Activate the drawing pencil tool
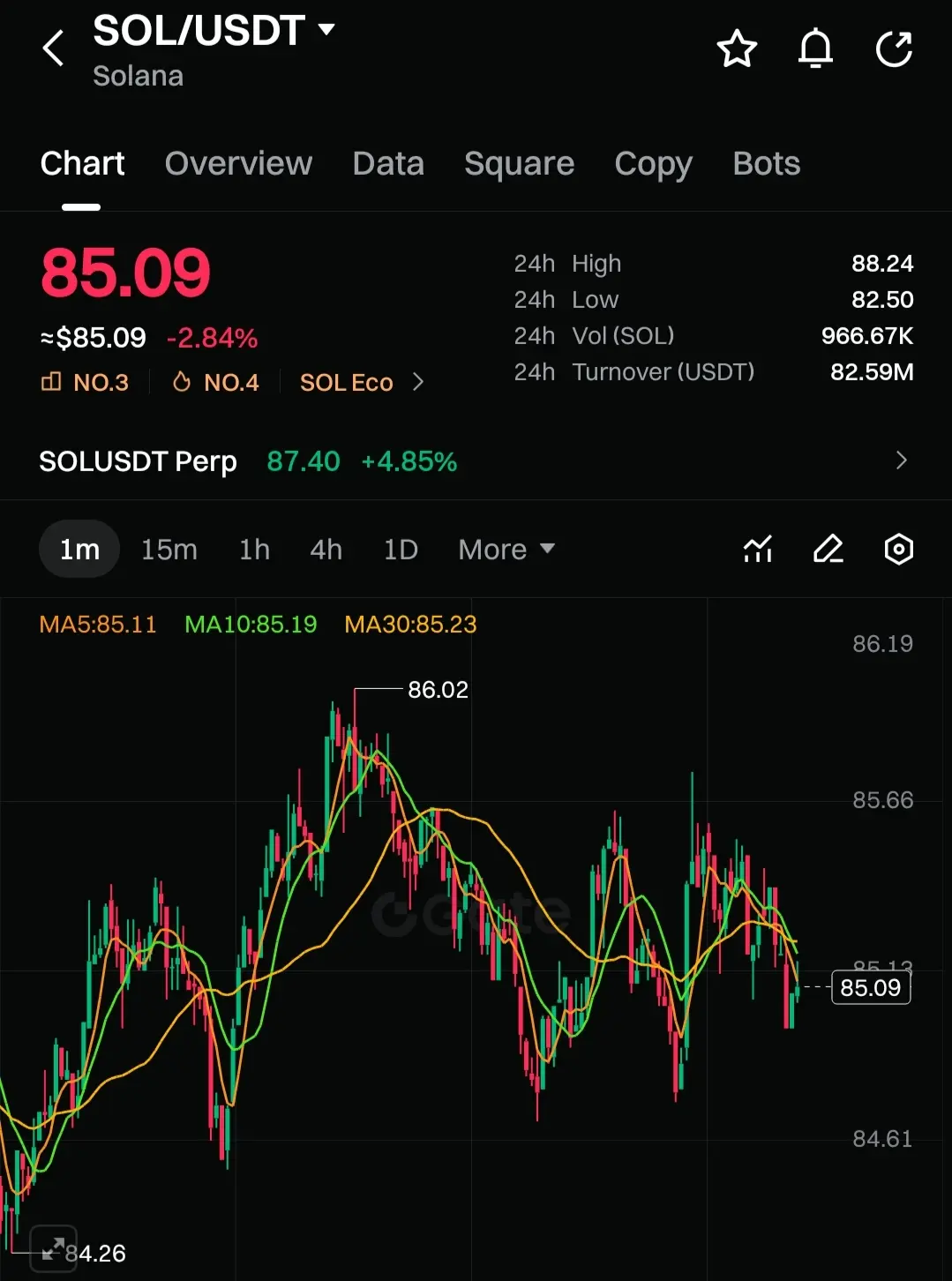The height and width of the screenshot is (1281, 952). [x=828, y=549]
